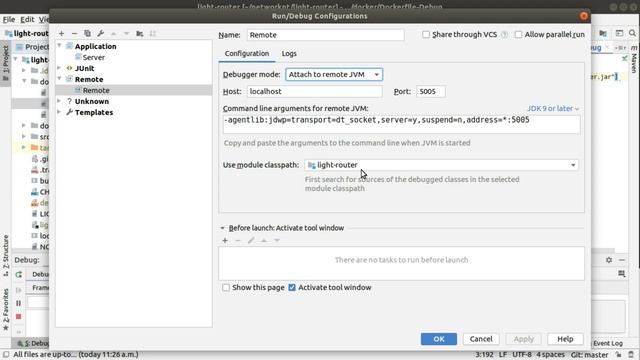Viewport: 640px width, 360px height.
Task: Remove selected configuration with minus icon
Action: click(x=74, y=33)
